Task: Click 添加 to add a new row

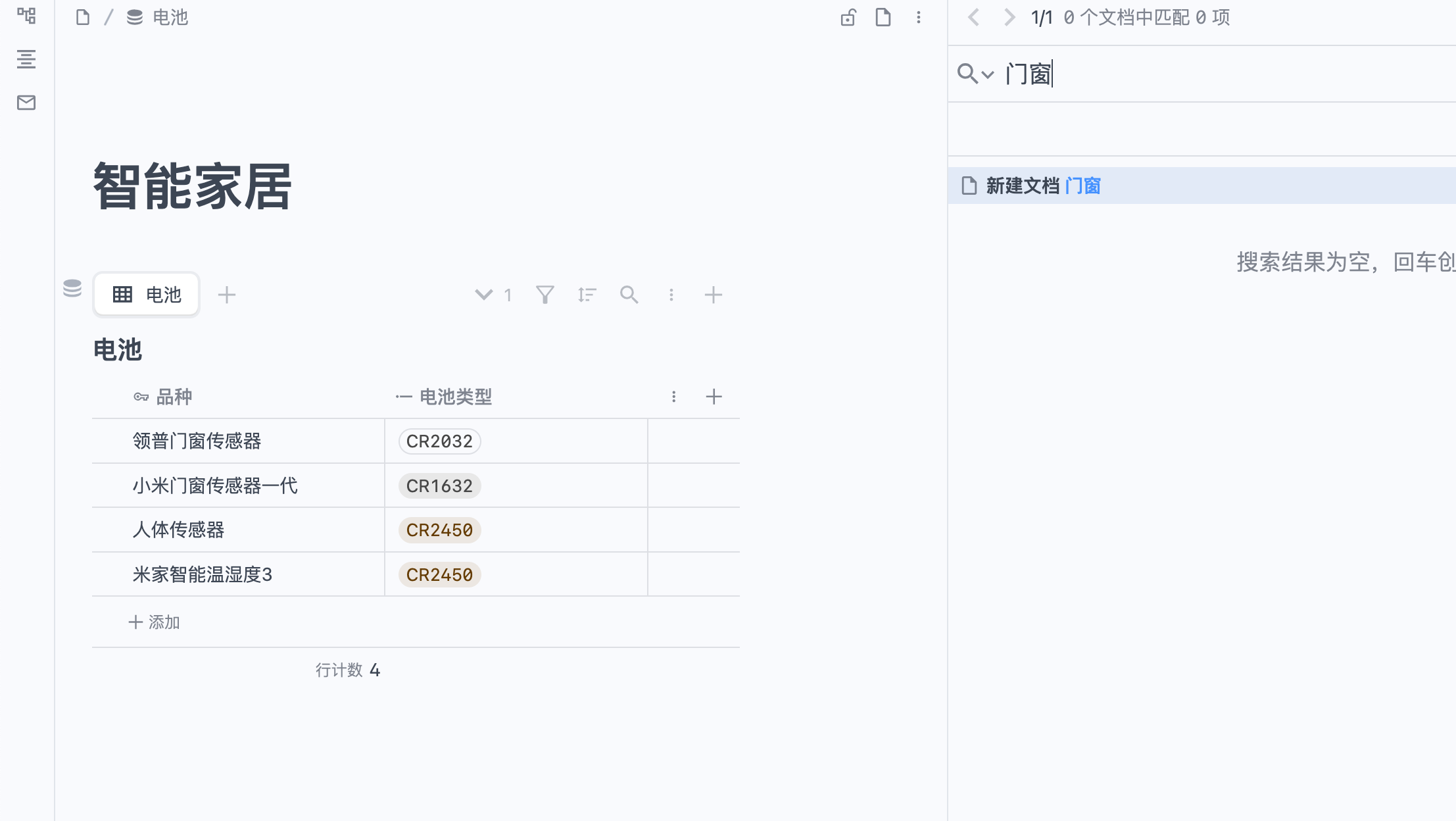Action: click(155, 622)
